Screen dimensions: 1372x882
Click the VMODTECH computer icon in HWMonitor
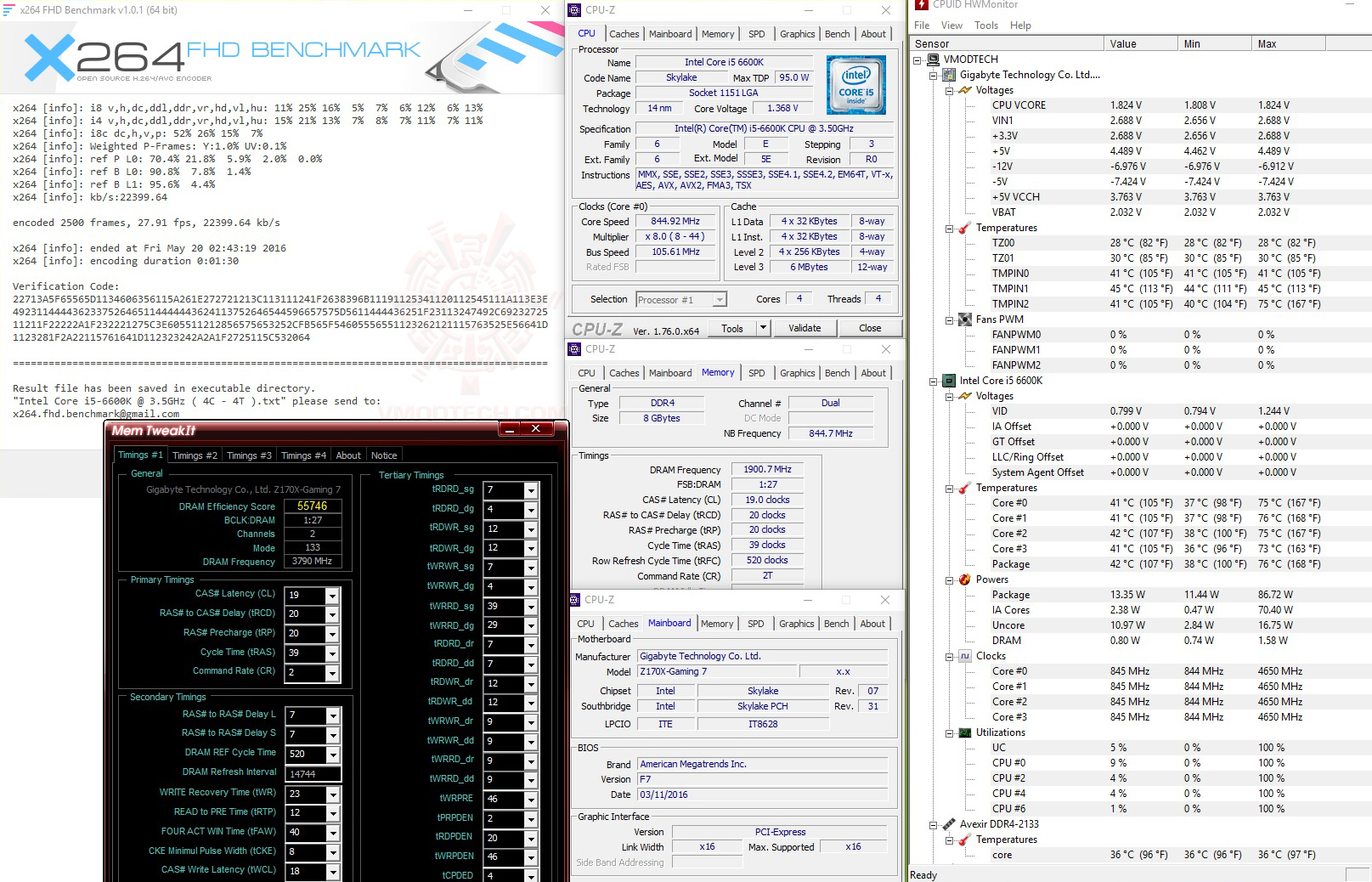click(933, 59)
